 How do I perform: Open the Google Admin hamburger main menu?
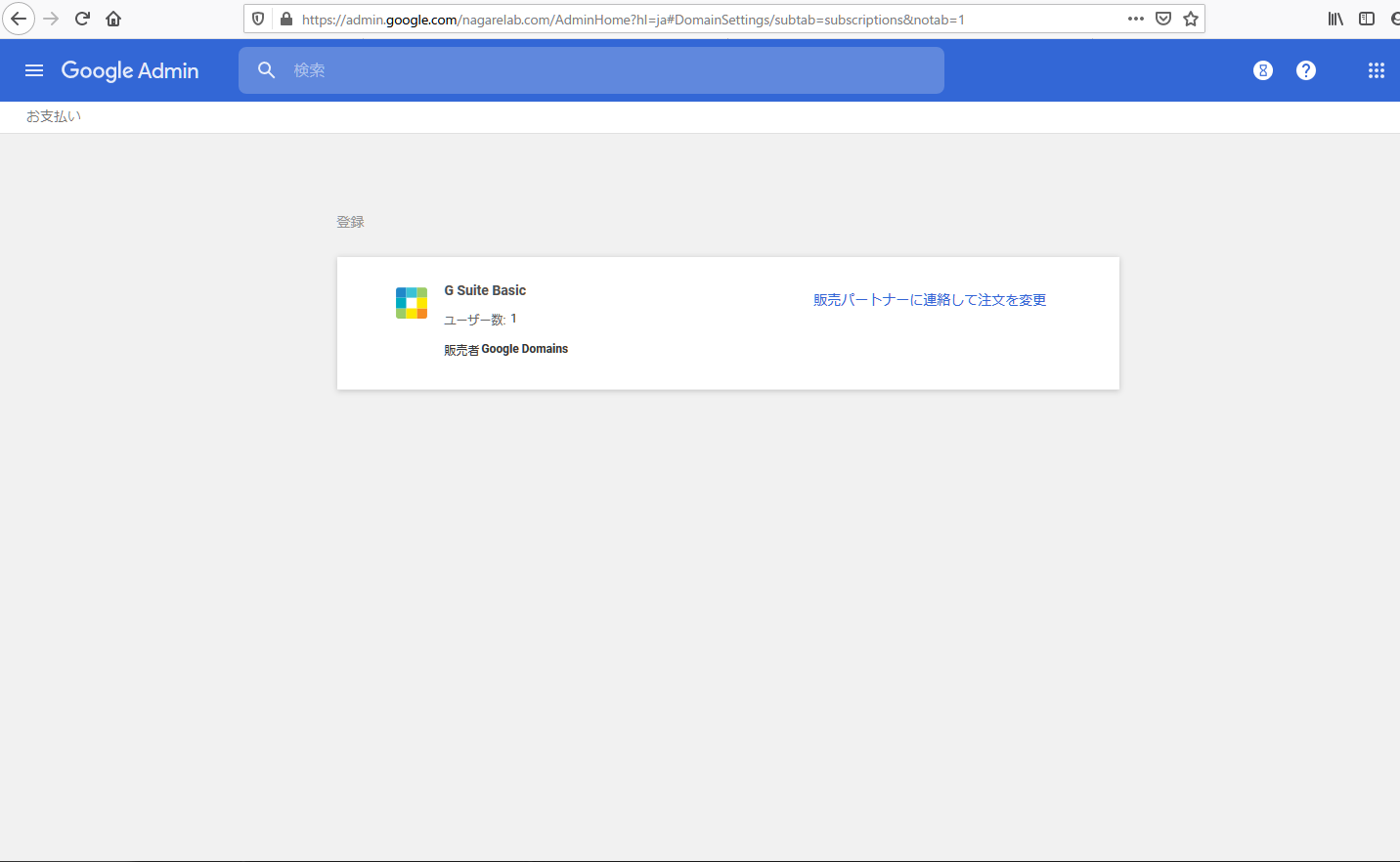click(34, 70)
